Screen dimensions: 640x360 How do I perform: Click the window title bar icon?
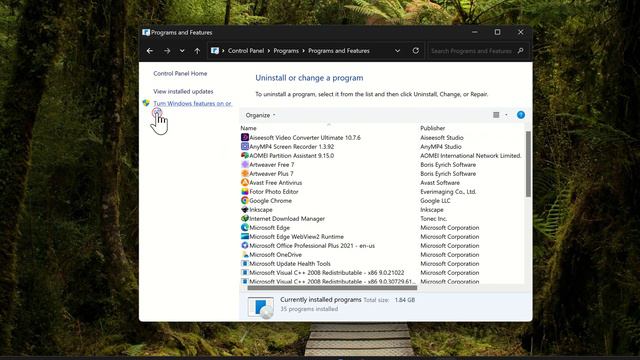click(x=146, y=32)
